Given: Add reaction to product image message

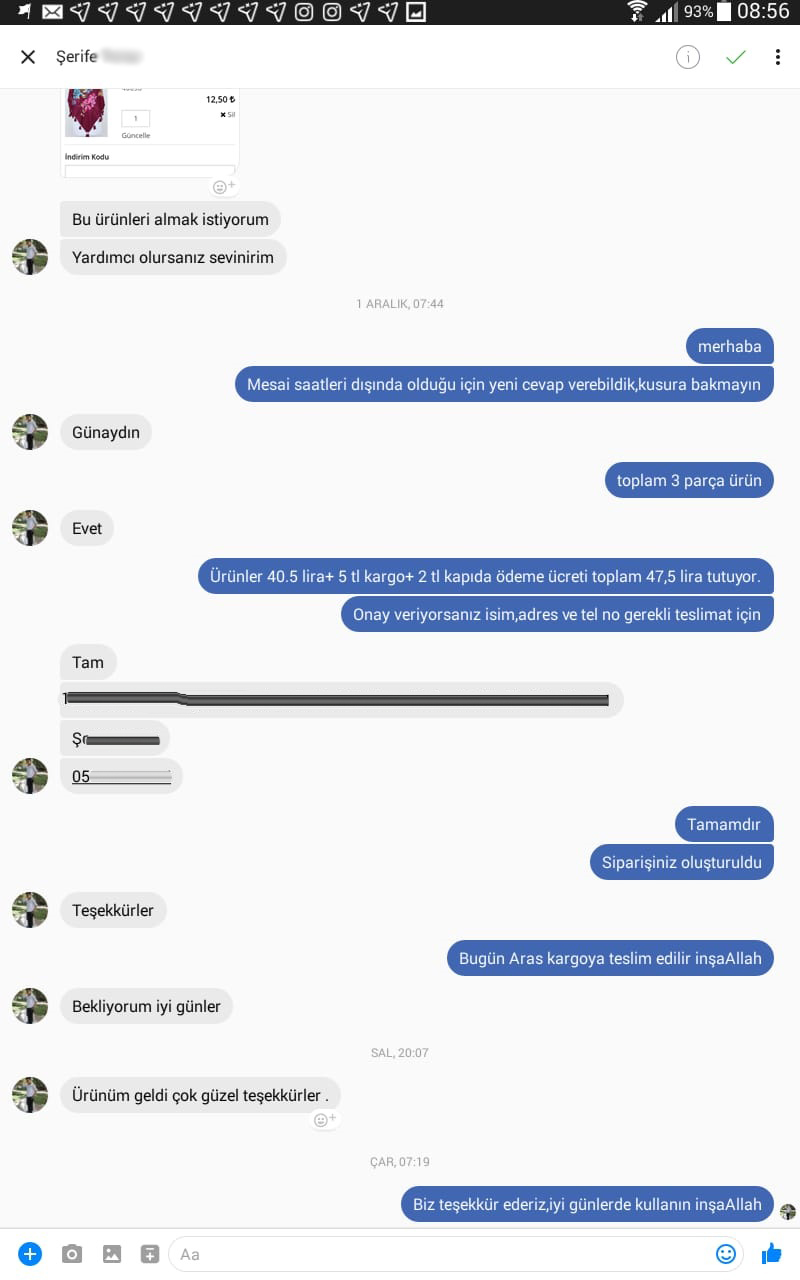Looking at the screenshot, I should coord(224,186).
